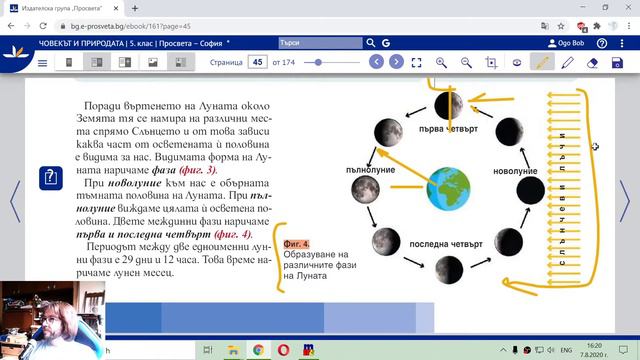Open the question task icon beside the text

[x=51, y=178]
